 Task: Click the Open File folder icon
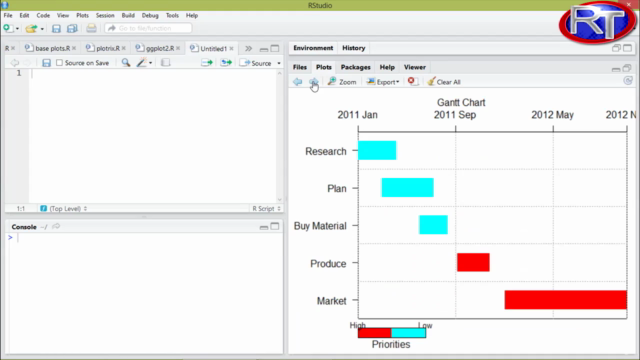[31, 28]
